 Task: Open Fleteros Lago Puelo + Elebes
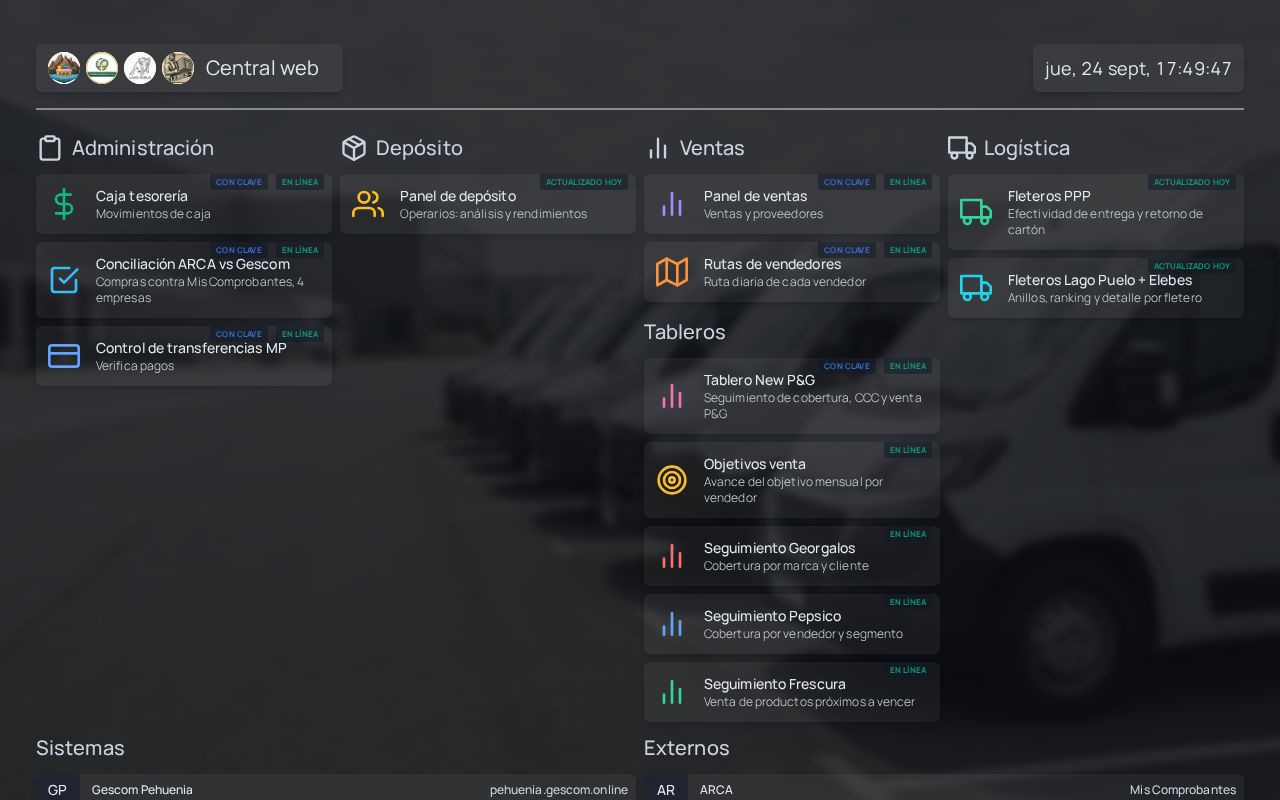pos(1096,288)
